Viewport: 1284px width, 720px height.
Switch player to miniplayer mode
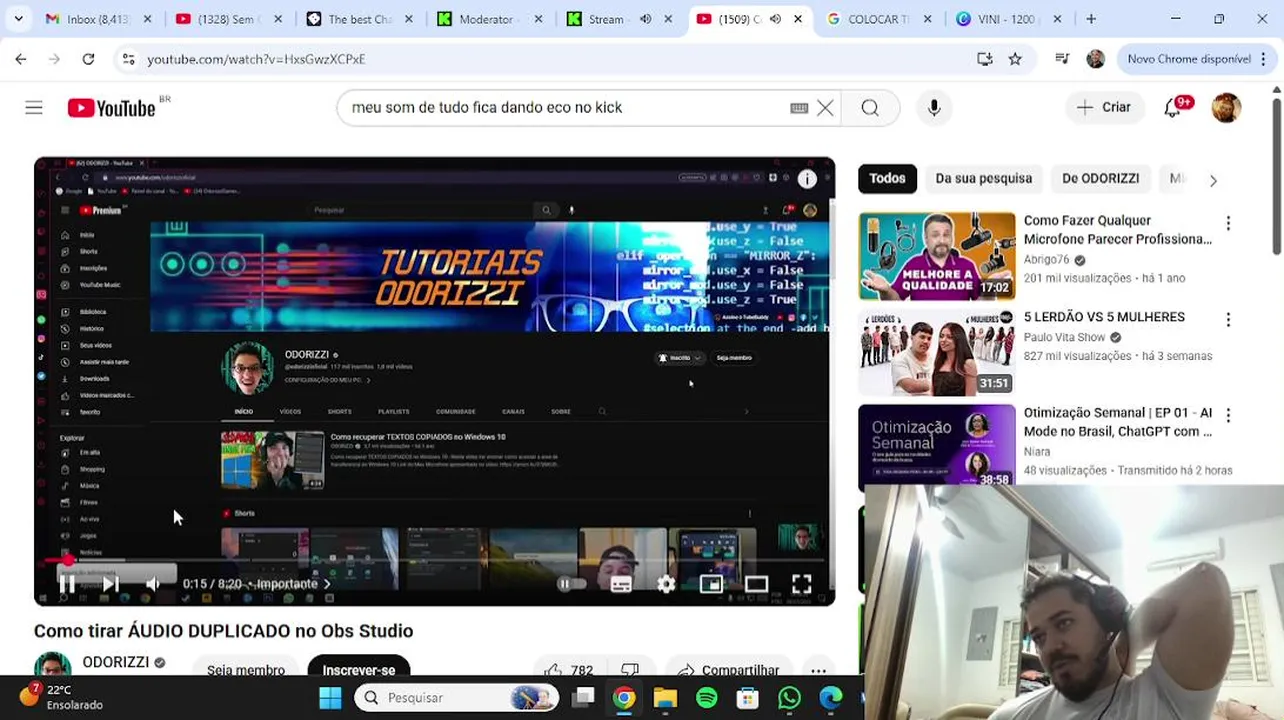[x=711, y=584]
